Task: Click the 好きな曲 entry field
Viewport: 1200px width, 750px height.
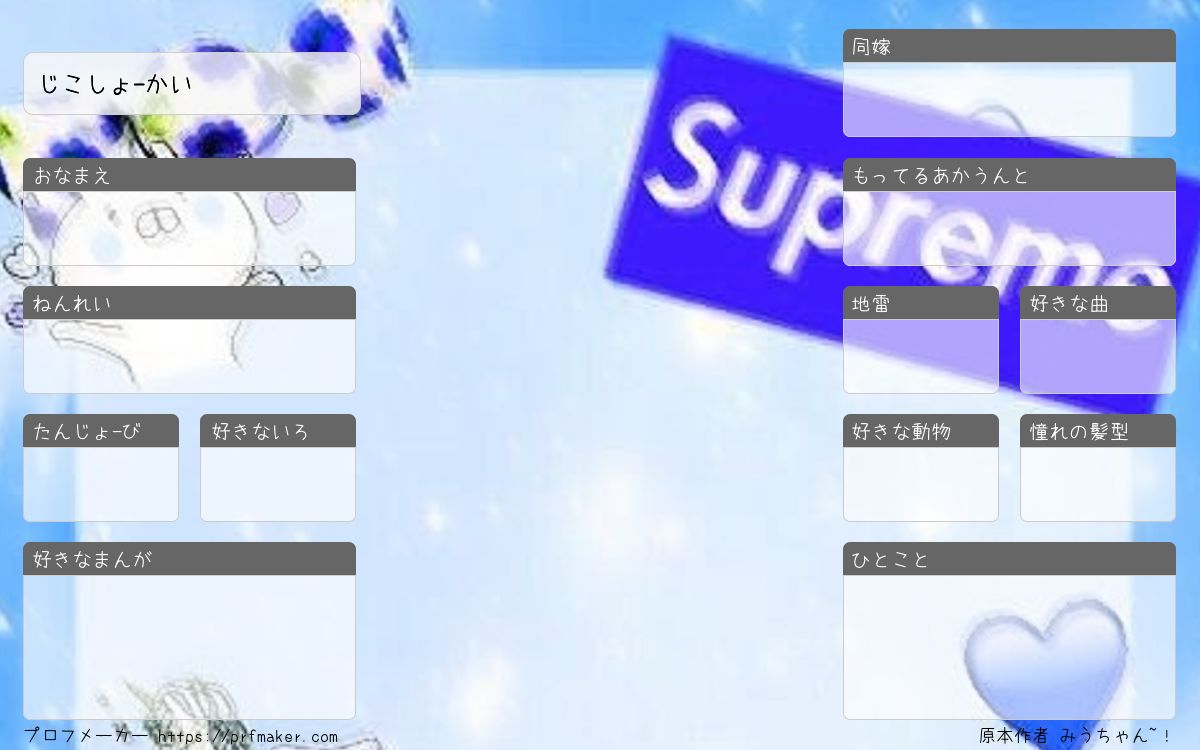Action: [1098, 356]
